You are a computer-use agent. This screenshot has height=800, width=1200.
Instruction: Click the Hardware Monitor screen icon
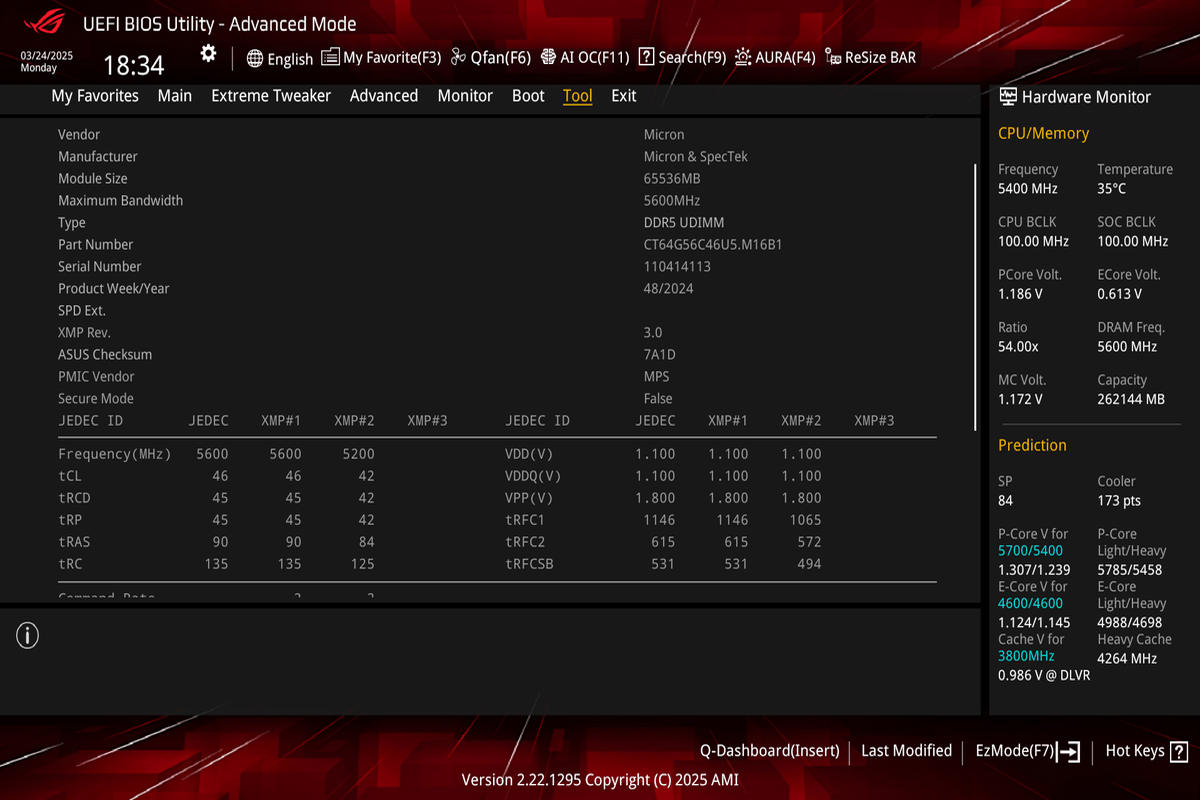tap(1008, 97)
